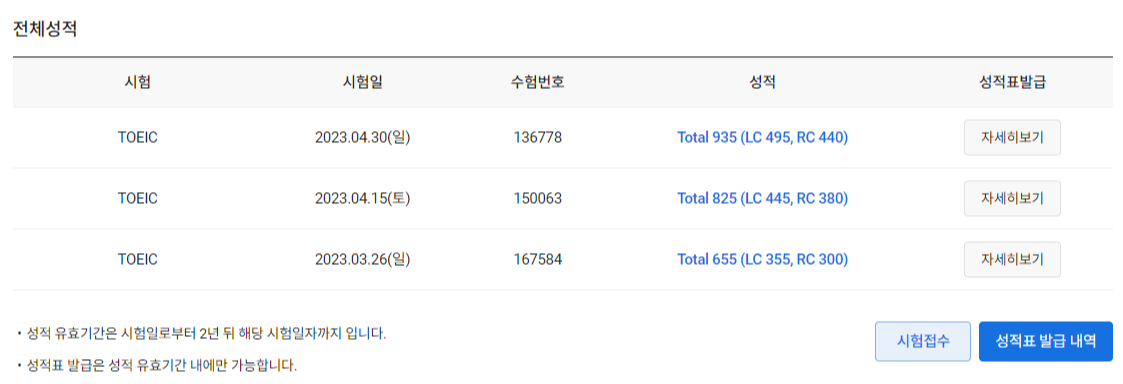The width and height of the screenshot is (1123, 384).
Task: Click the 수험번호 column header
Action: click(538, 82)
